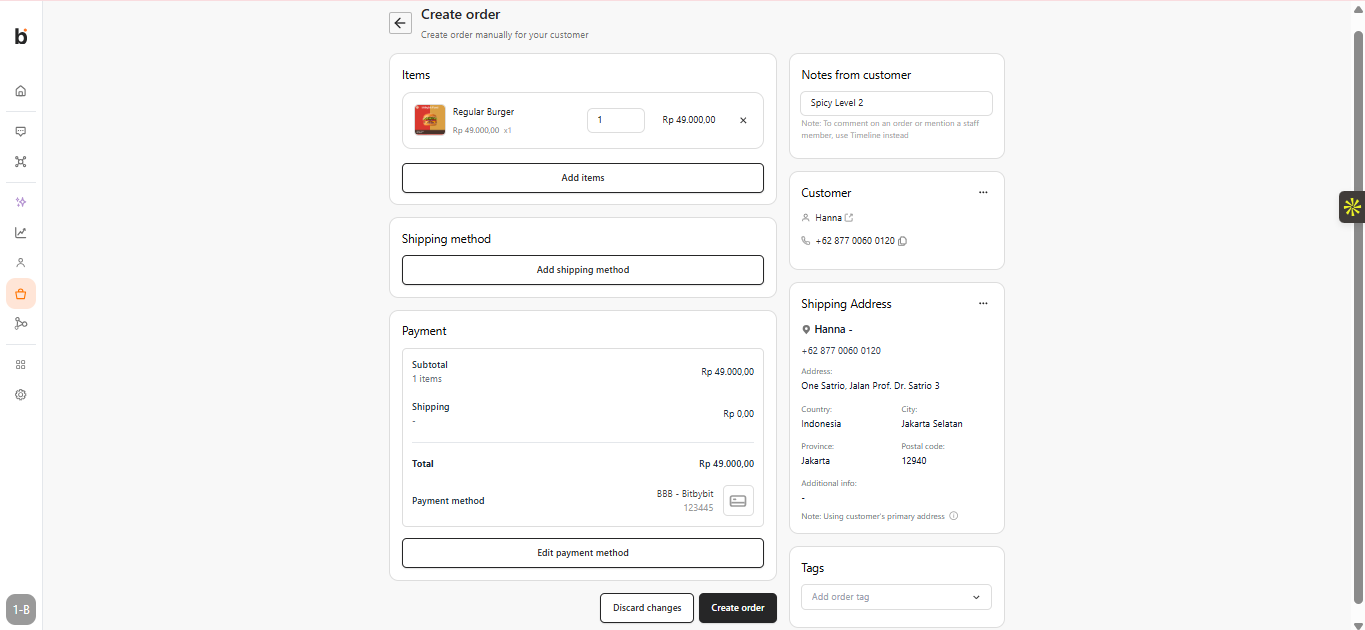1365x630 pixels.
Task: Click Jakarta Selatan city value
Action: point(932,424)
